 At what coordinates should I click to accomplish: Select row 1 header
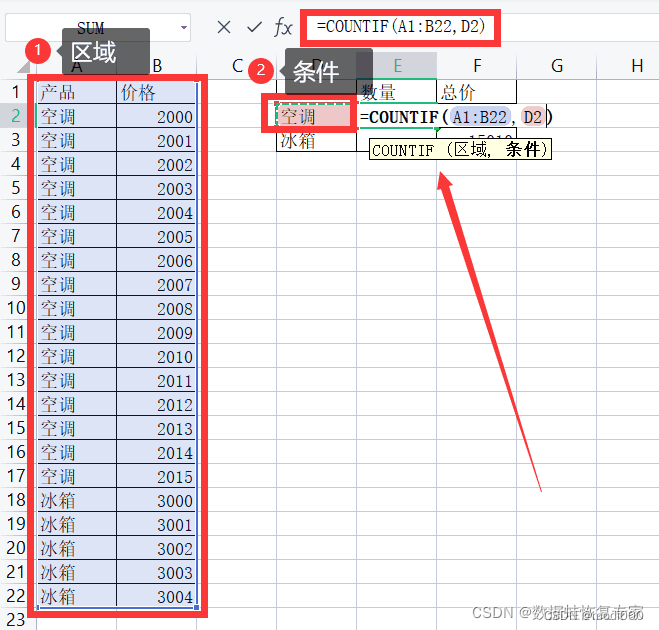(16, 92)
